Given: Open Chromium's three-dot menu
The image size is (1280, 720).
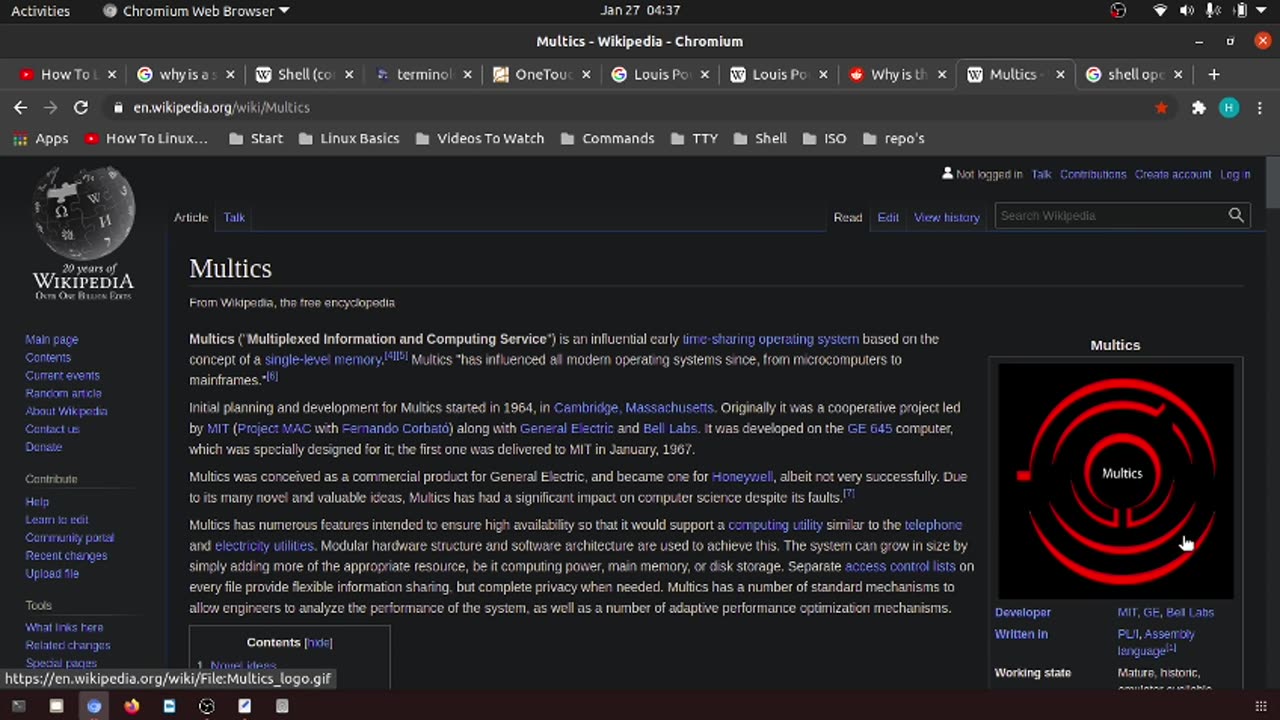Looking at the screenshot, I should pyautogui.click(x=1260, y=107).
